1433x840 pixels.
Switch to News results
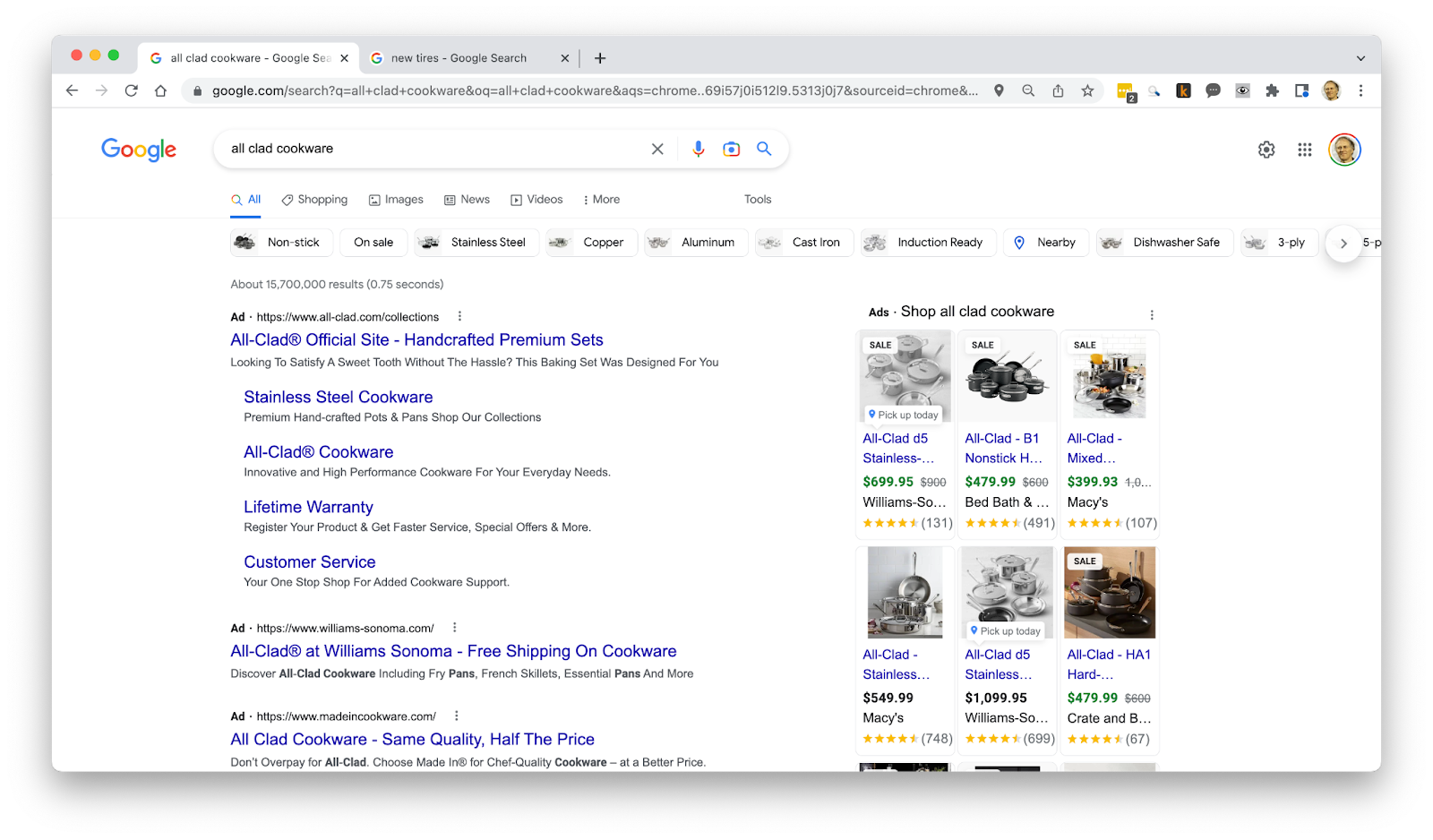[468, 200]
